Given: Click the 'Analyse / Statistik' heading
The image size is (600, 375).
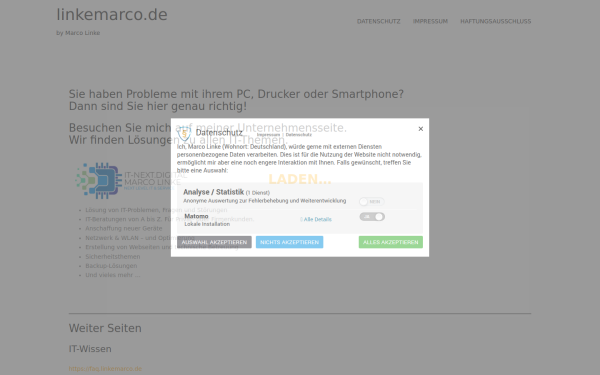Looking at the screenshot, I should [x=214, y=192].
